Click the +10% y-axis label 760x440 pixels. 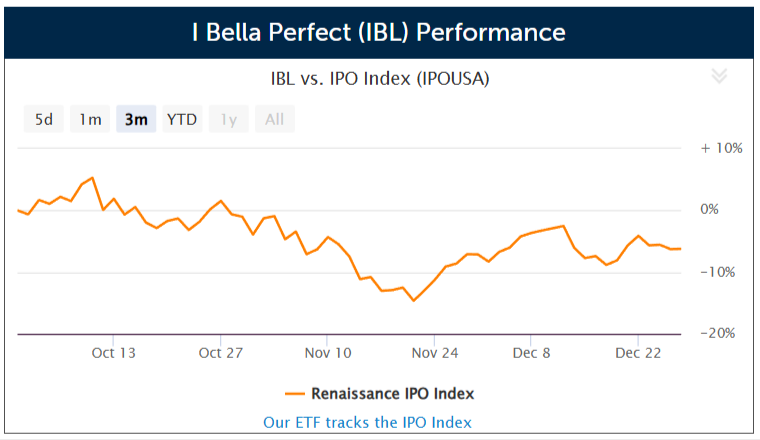pos(721,148)
